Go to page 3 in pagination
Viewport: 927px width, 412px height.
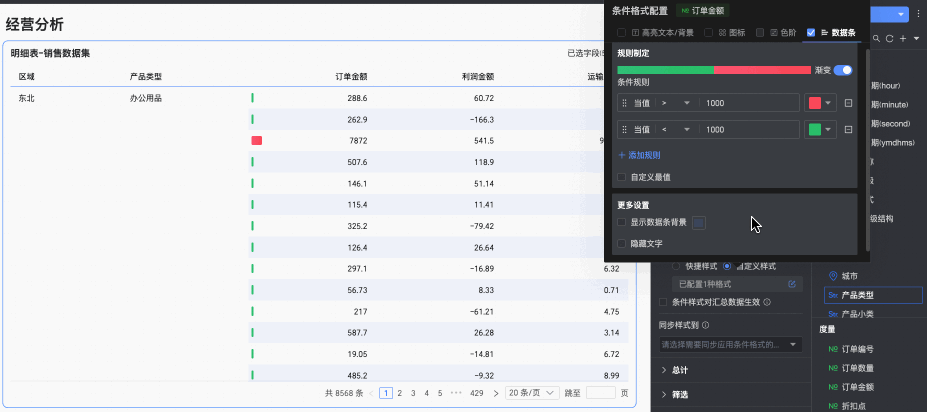[x=413, y=393]
